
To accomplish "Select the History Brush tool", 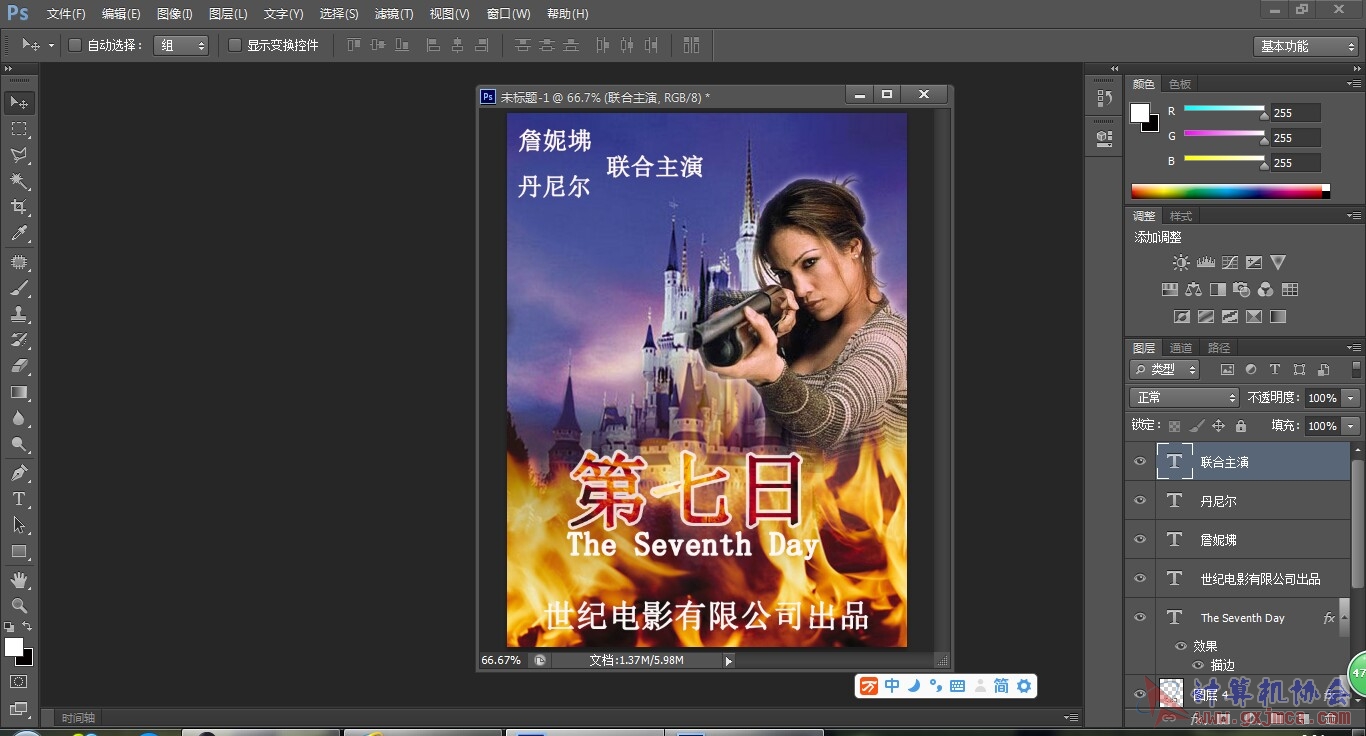I will (x=19, y=340).
